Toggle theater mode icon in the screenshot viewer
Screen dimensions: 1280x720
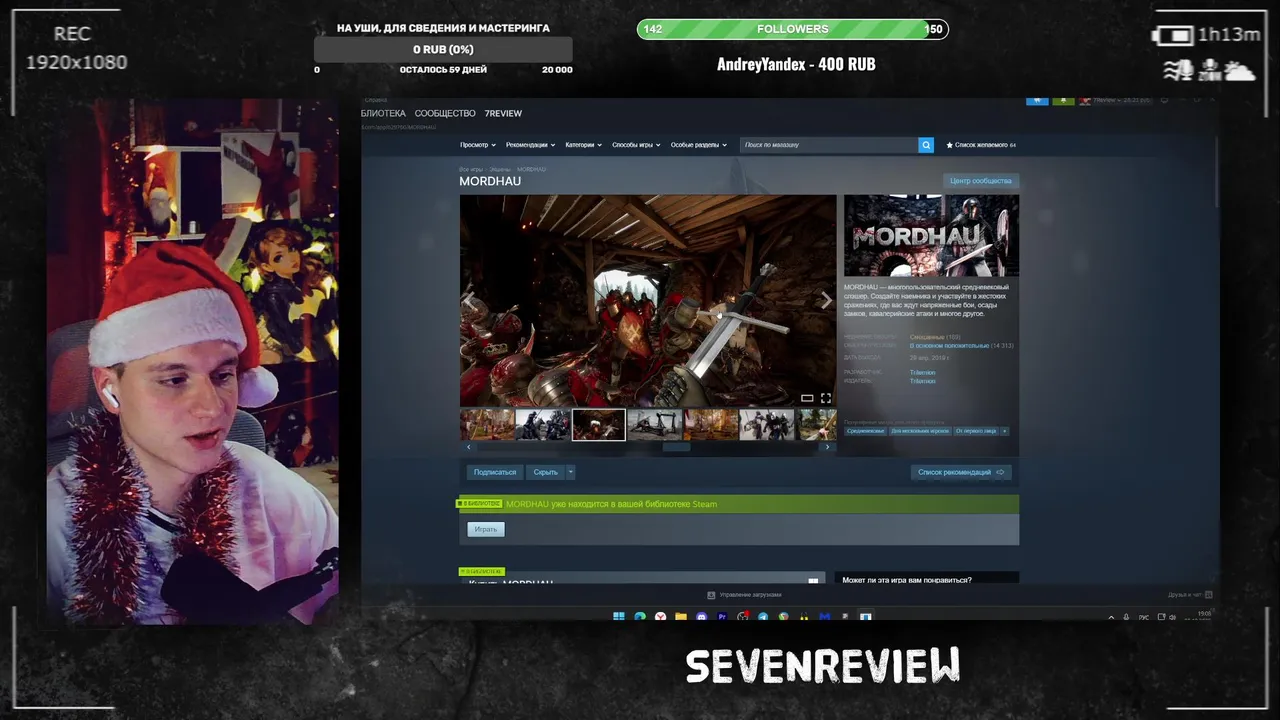pos(807,398)
